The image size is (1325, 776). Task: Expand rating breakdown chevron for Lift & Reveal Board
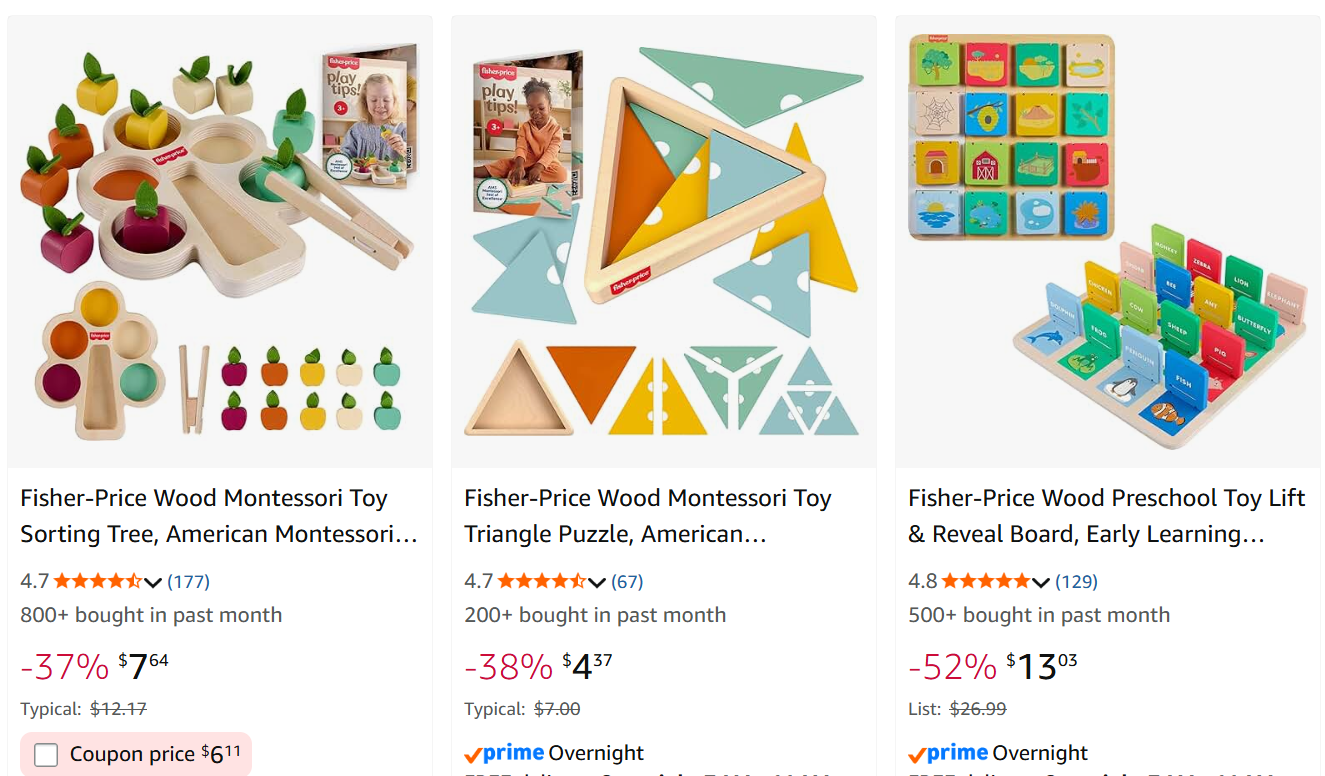coord(1040,582)
